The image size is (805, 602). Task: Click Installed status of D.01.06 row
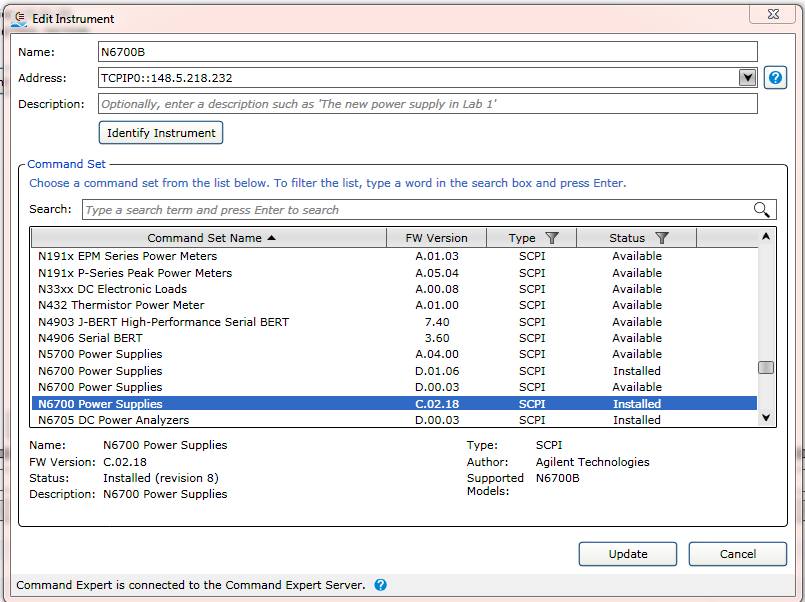pyautogui.click(x=637, y=371)
